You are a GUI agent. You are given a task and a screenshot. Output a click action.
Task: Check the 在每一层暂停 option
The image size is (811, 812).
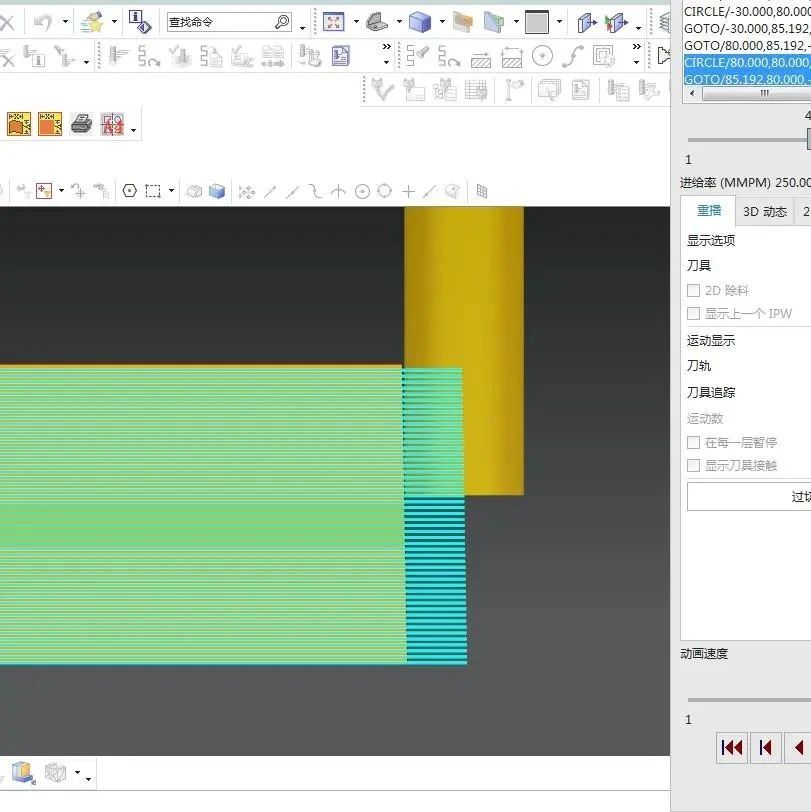pos(693,442)
